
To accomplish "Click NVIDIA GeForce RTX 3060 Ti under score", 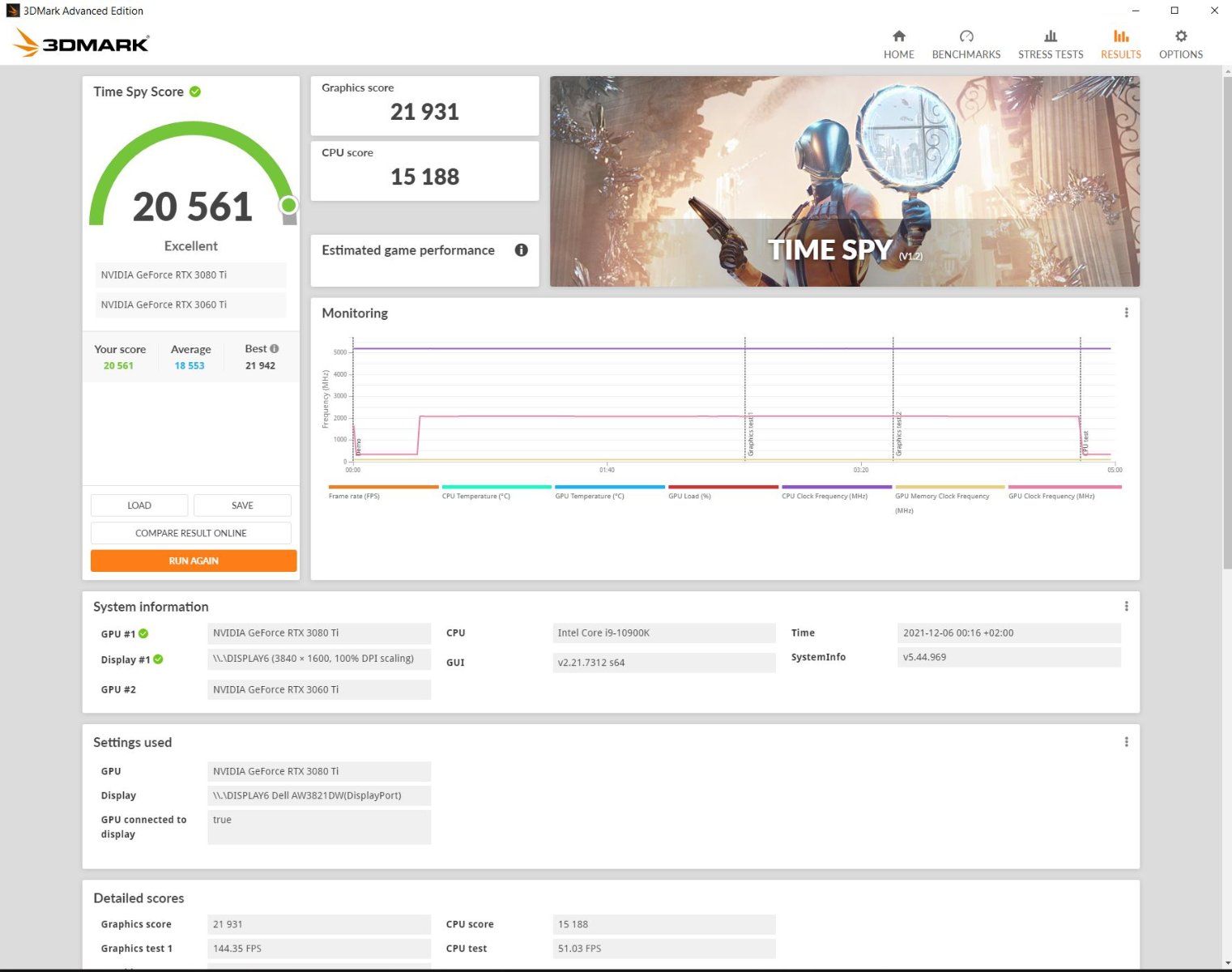I will click(190, 305).
